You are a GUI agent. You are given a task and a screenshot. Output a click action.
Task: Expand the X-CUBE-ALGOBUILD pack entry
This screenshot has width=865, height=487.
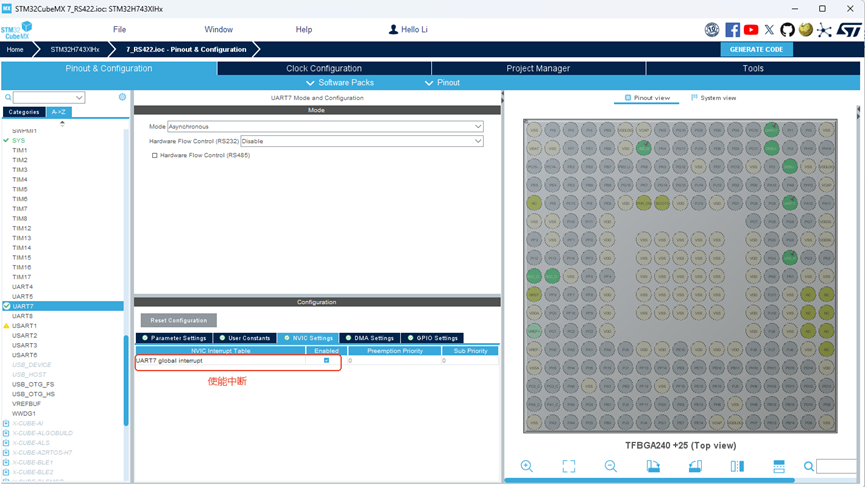[x=6, y=434]
